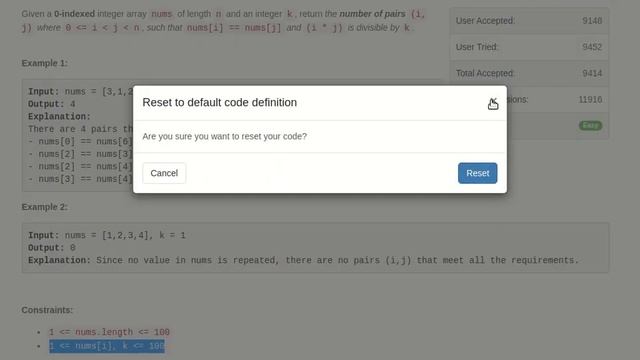Click the value 9148
Viewport: 640px width, 360px height.
pos(592,21)
